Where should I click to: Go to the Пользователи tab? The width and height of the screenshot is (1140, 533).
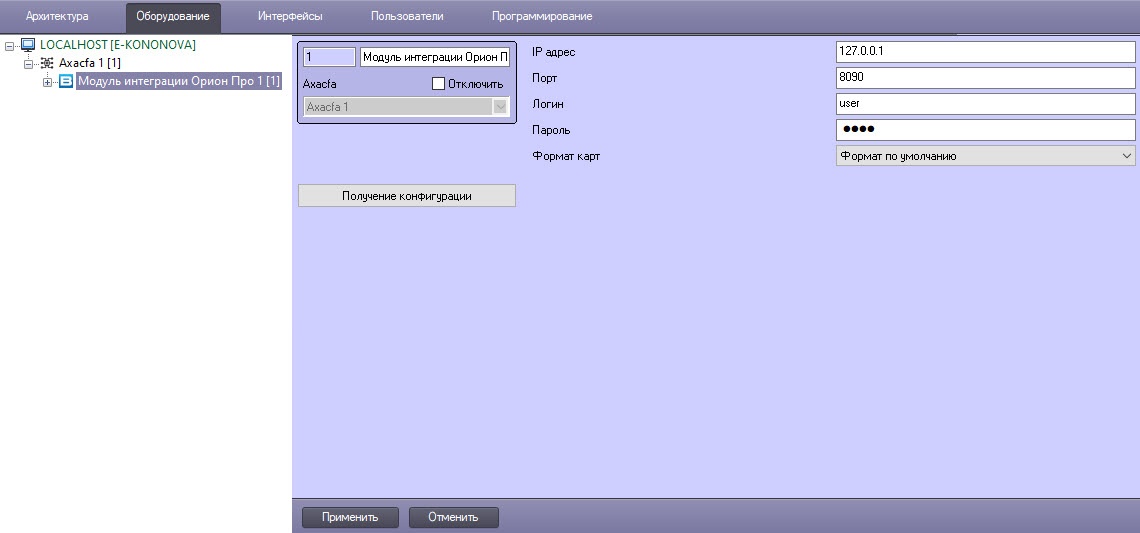coord(407,16)
